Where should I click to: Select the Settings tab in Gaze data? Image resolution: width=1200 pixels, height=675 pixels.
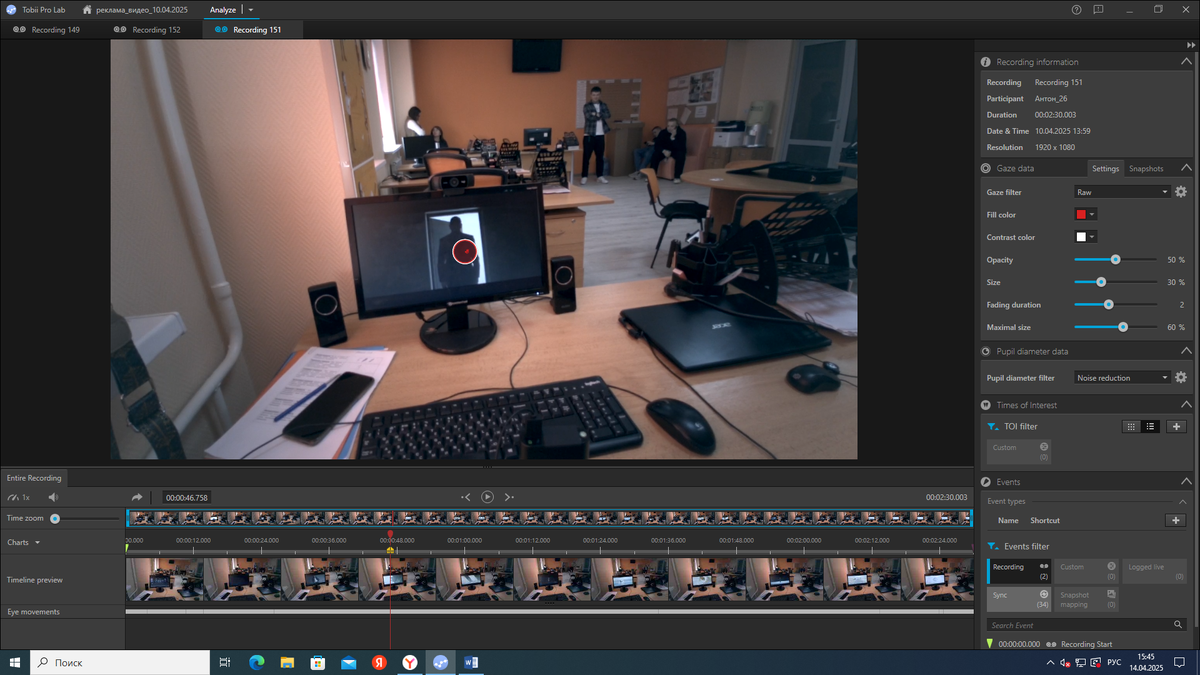[x=1106, y=169]
